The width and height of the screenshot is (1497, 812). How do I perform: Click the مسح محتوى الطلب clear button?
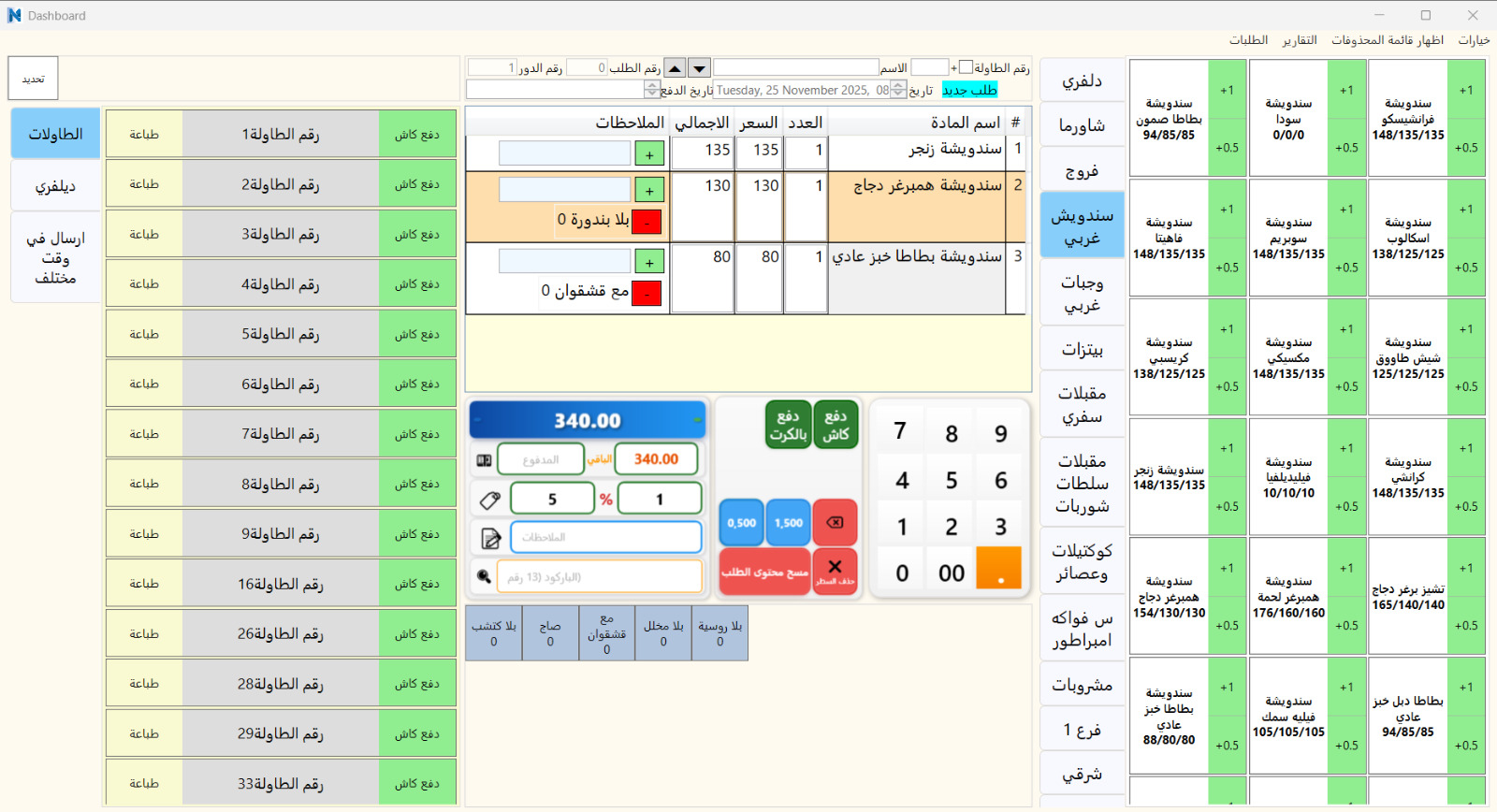764,572
